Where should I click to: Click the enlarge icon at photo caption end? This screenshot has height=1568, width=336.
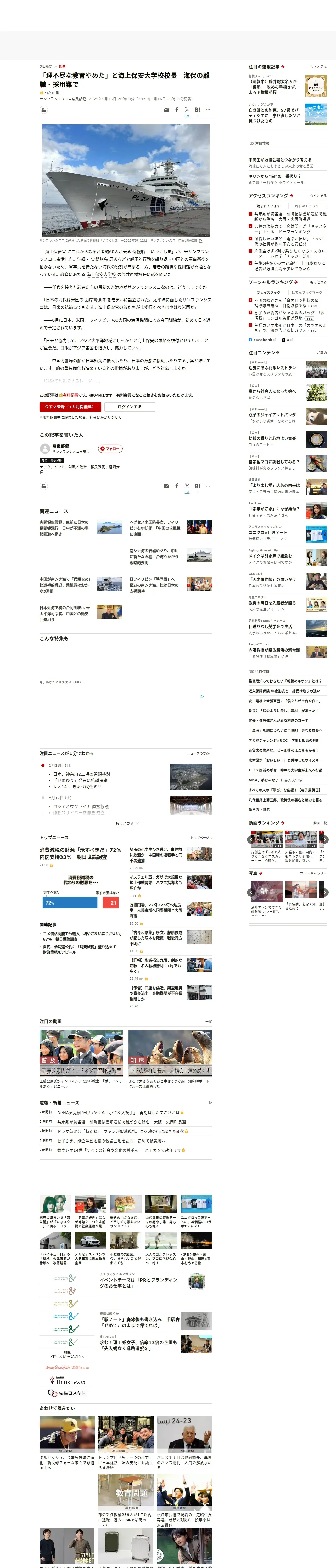[x=201, y=240]
